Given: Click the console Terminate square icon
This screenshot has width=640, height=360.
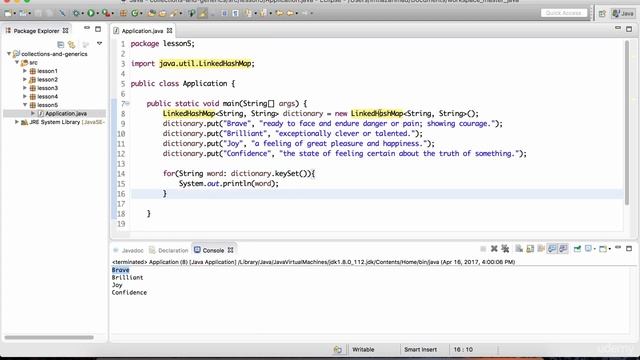Looking at the screenshot, I should pyautogui.click(x=483, y=249).
